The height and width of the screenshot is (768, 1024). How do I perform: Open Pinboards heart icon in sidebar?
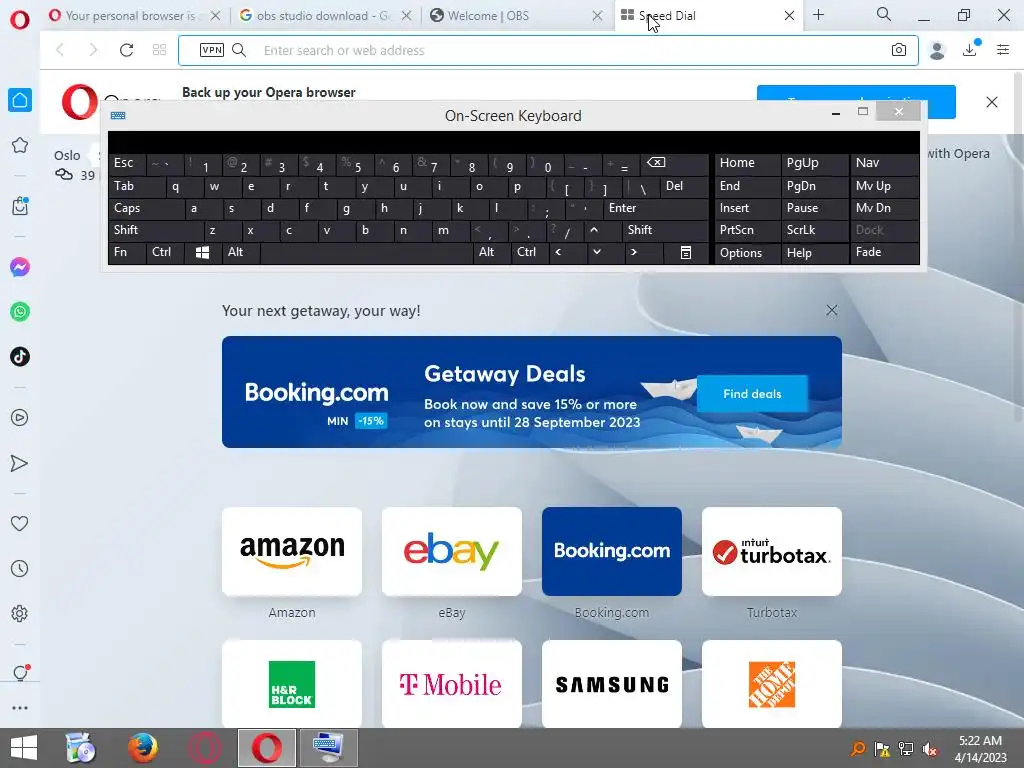(20, 523)
